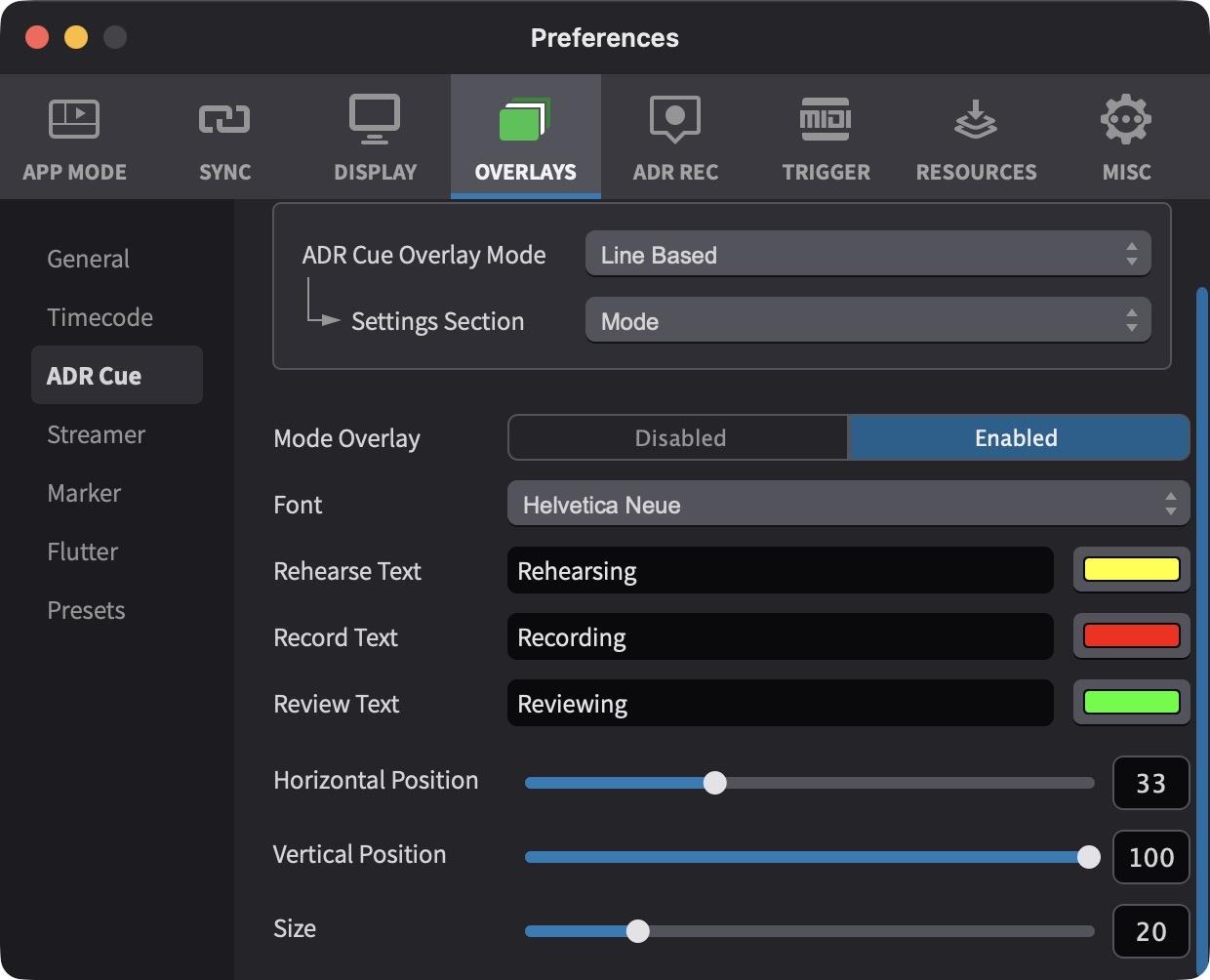Minimize the Preferences window
Image resolution: width=1210 pixels, height=980 pixels.
76,37
